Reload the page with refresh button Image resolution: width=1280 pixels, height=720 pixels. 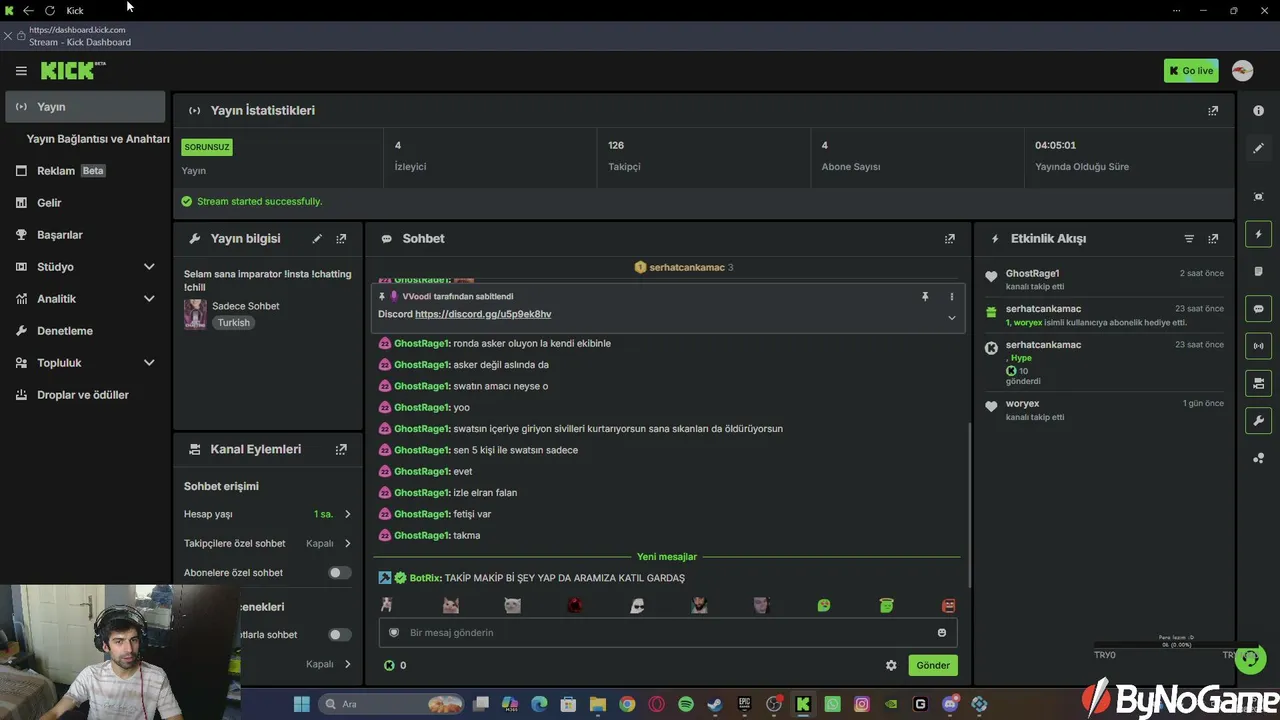tap(49, 11)
